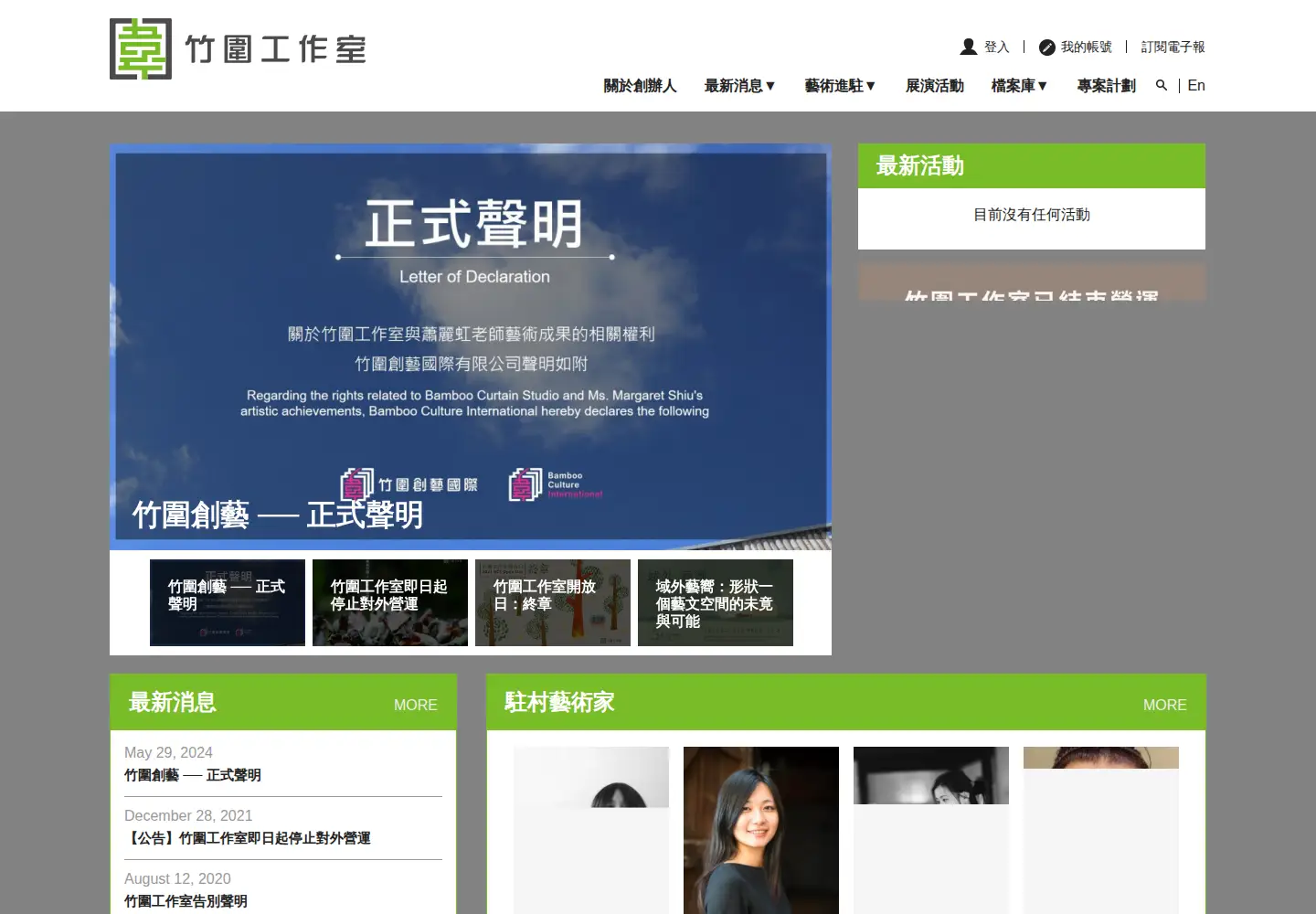Click the pencil icon beside 我的帳號
The image size is (1316, 914).
tap(1047, 48)
